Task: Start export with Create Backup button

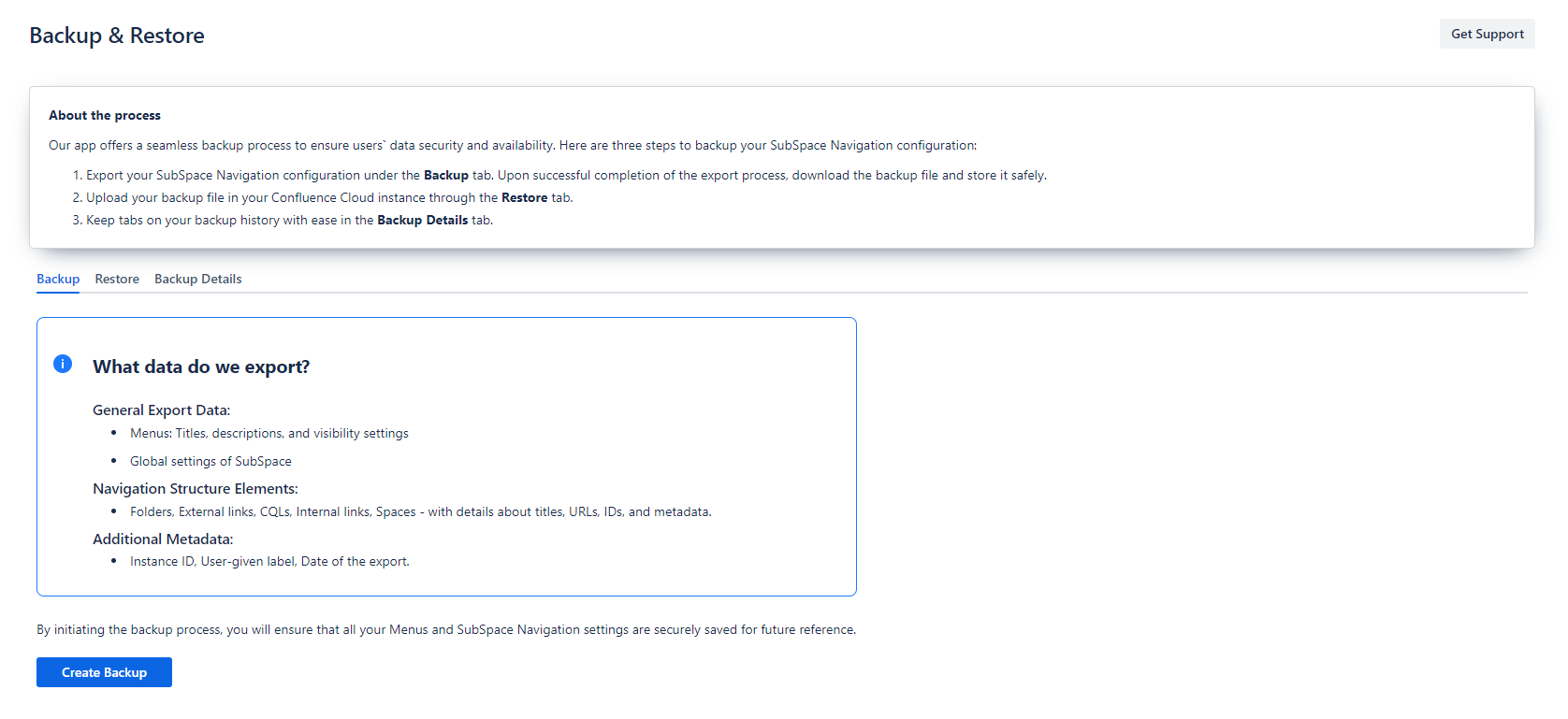Action: tap(104, 672)
